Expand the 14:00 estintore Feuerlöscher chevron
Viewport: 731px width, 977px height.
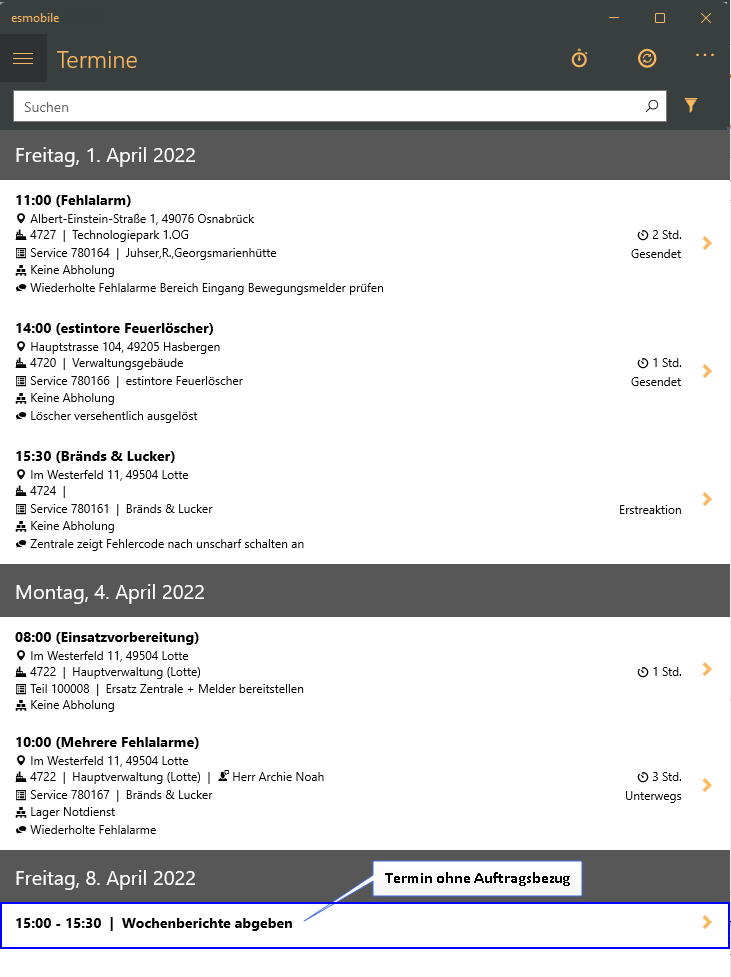pos(707,371)
